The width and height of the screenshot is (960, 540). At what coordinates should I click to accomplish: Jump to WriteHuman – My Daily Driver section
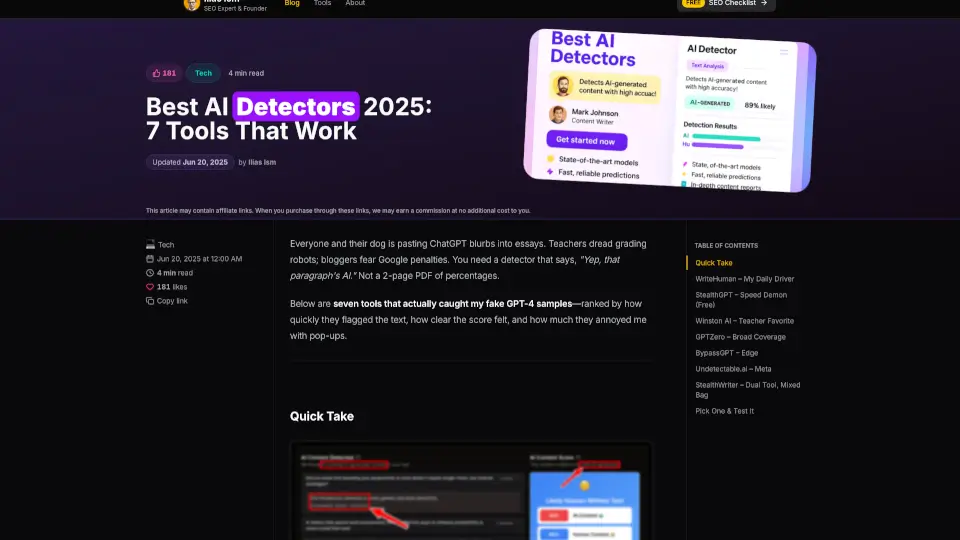point(744,279)
